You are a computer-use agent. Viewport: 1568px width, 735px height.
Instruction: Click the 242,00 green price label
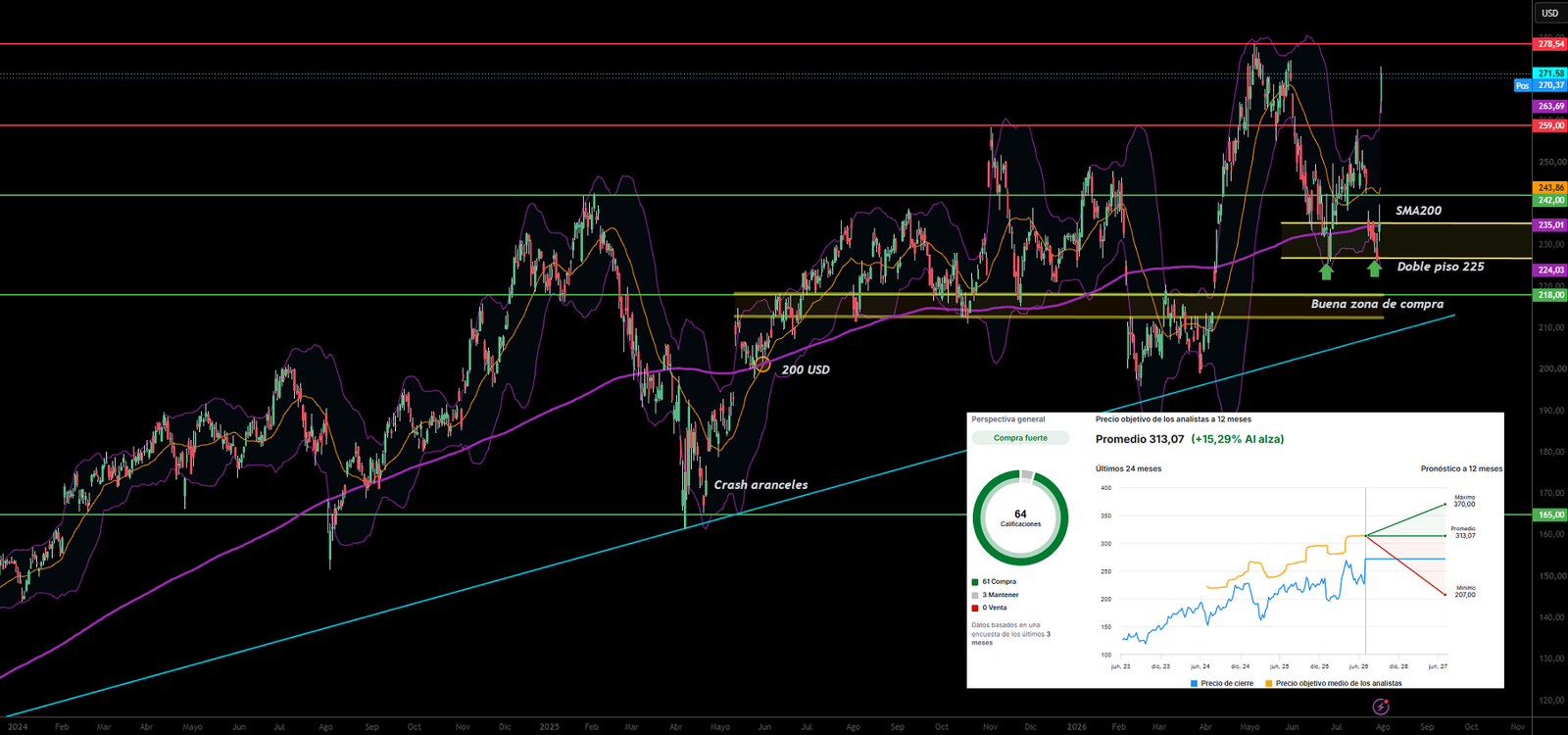(1550, 200)
